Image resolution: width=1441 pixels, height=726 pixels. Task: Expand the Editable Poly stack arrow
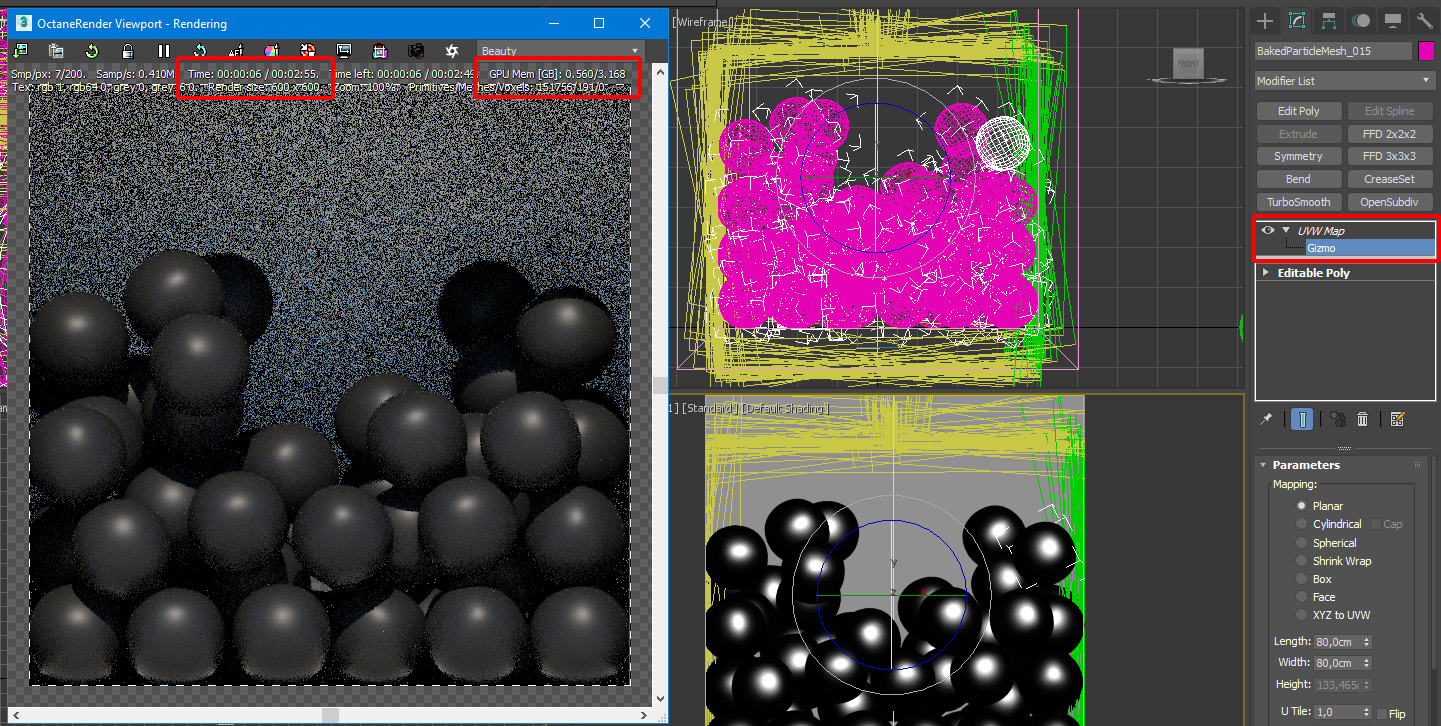(1266, 273)
